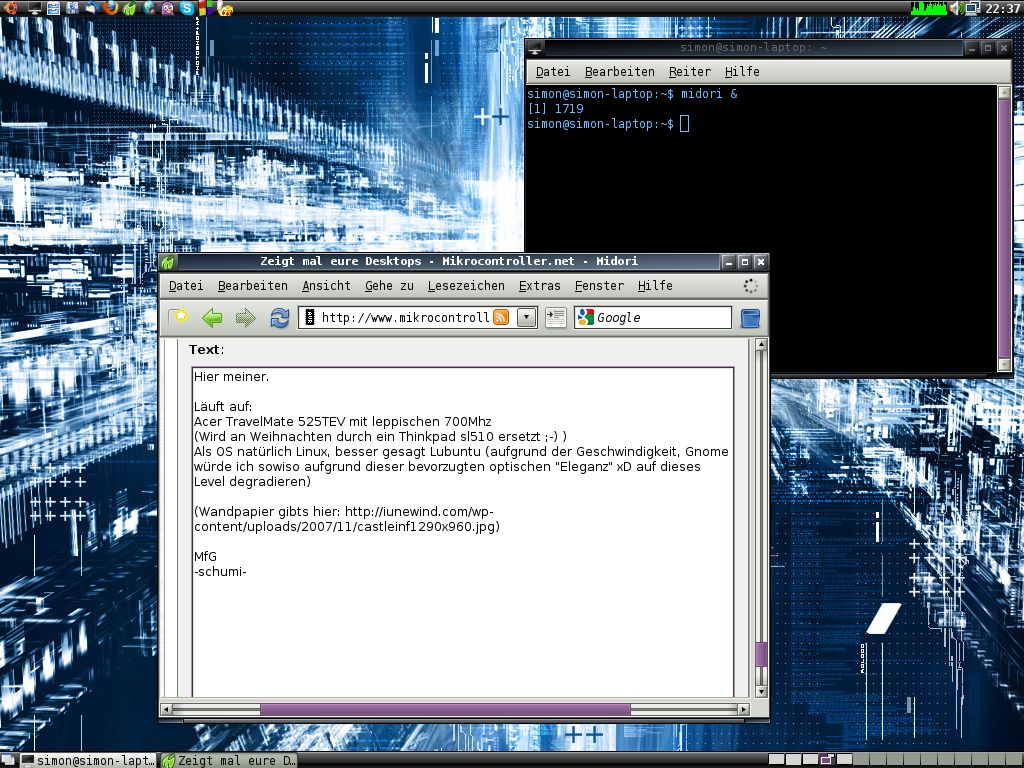1024x768 pixels.
Task: Open the terminal's Bearbeiten menu
Action: pyautogui.click(x=620, y=72)
